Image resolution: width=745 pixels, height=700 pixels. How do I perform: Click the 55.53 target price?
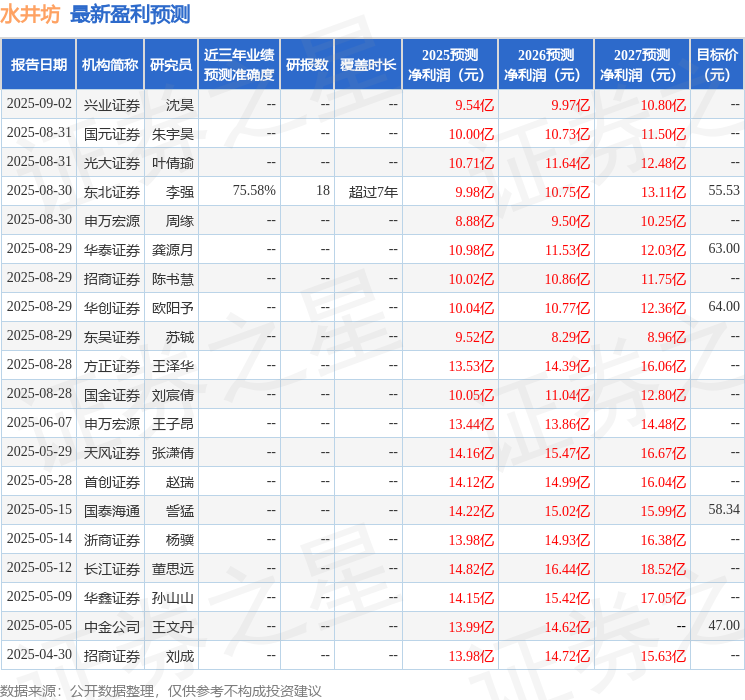pos(724,191)
